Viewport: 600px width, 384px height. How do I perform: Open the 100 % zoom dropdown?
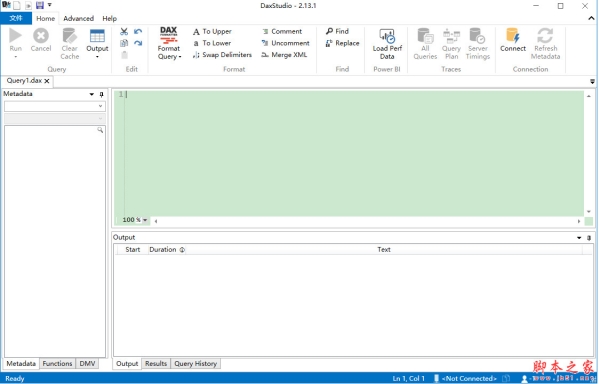145,220
